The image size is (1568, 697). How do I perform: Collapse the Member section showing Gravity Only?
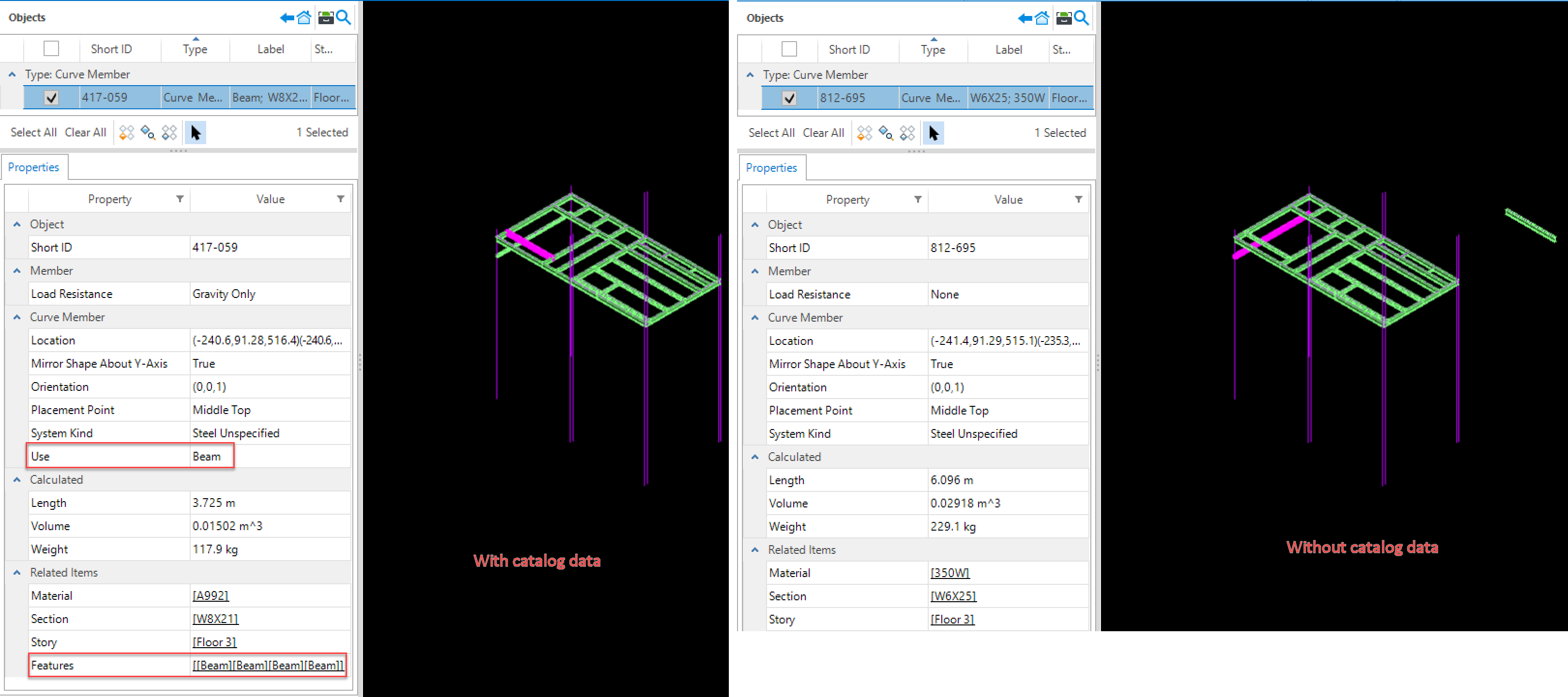tap(17, 271)
